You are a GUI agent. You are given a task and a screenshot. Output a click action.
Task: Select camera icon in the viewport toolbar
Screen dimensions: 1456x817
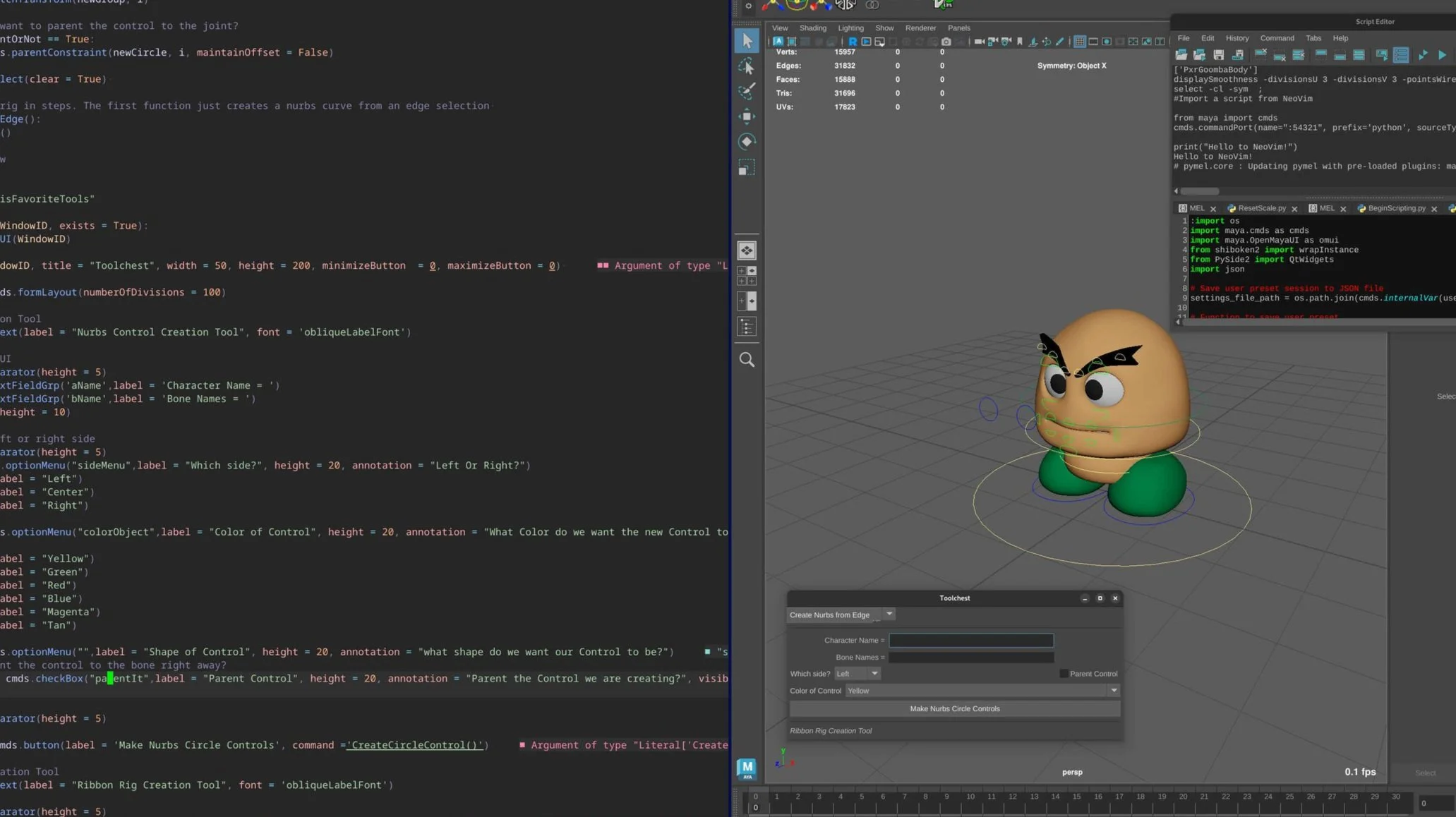pyautogui.click(x=980, y=42)
